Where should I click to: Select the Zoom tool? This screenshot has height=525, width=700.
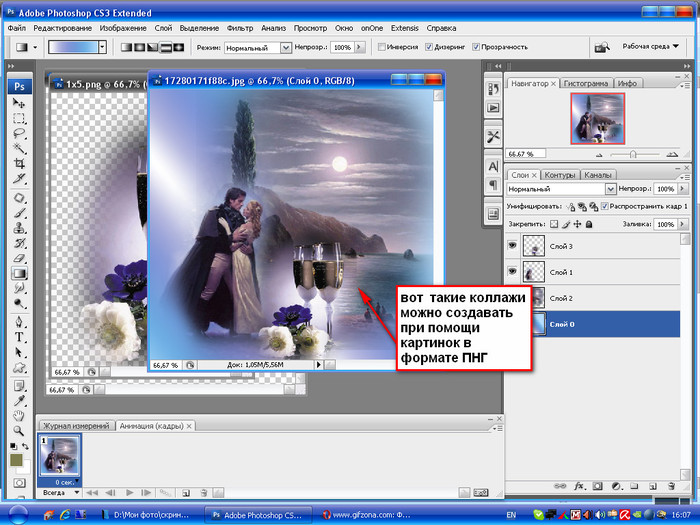point(19,431)
